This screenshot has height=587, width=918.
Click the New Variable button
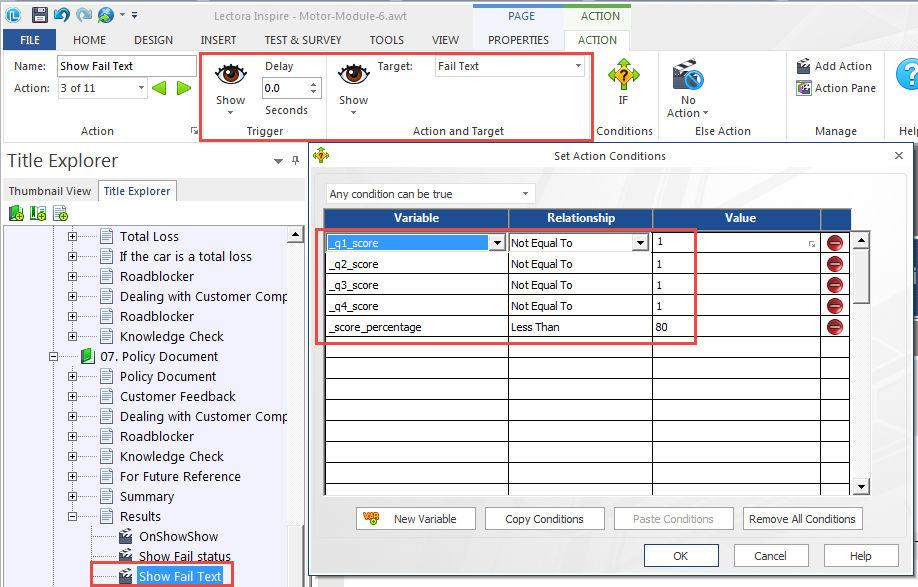tap(416, 519)
